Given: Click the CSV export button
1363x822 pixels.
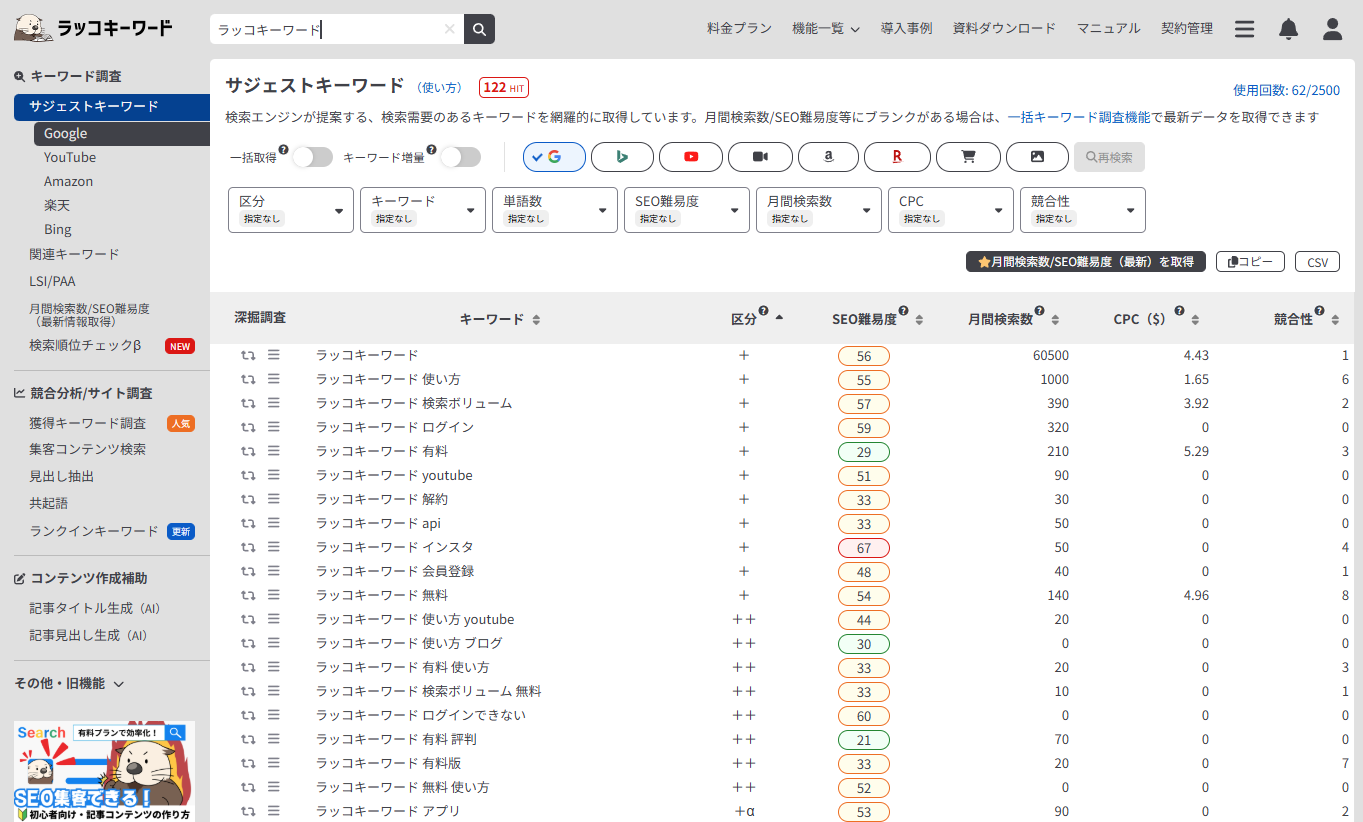Looking at the screenshot, I should point(1318,262).
